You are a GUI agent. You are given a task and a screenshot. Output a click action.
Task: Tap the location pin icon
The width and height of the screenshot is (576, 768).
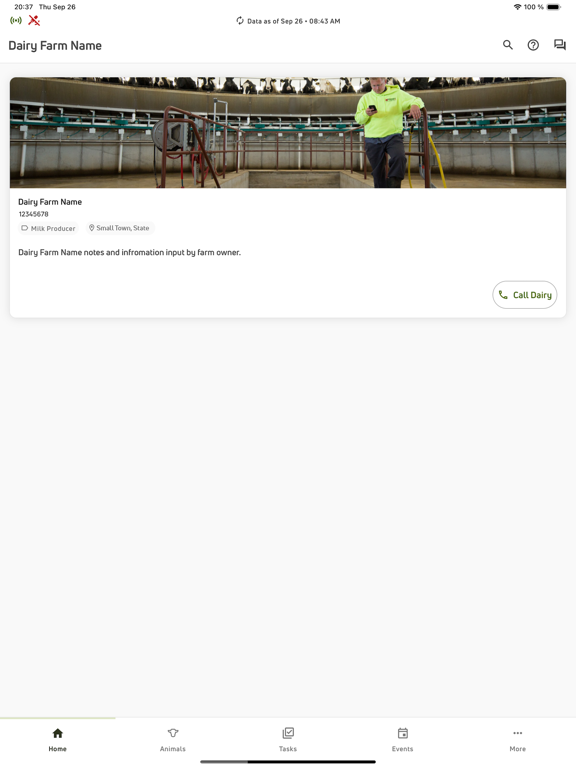point(91,228)
